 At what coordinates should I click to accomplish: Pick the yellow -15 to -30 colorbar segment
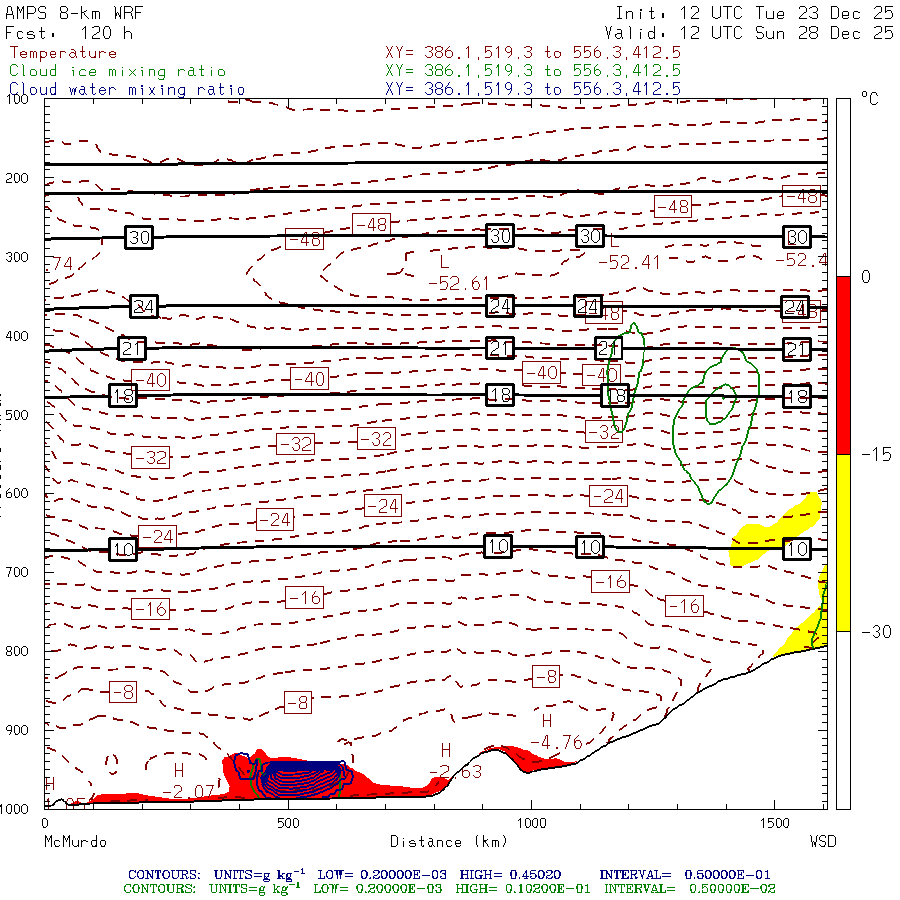(843, 543)
